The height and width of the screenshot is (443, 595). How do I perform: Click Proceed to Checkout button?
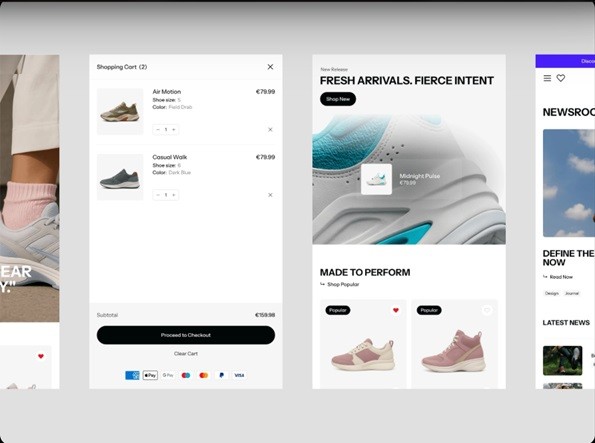pos(186,335)
